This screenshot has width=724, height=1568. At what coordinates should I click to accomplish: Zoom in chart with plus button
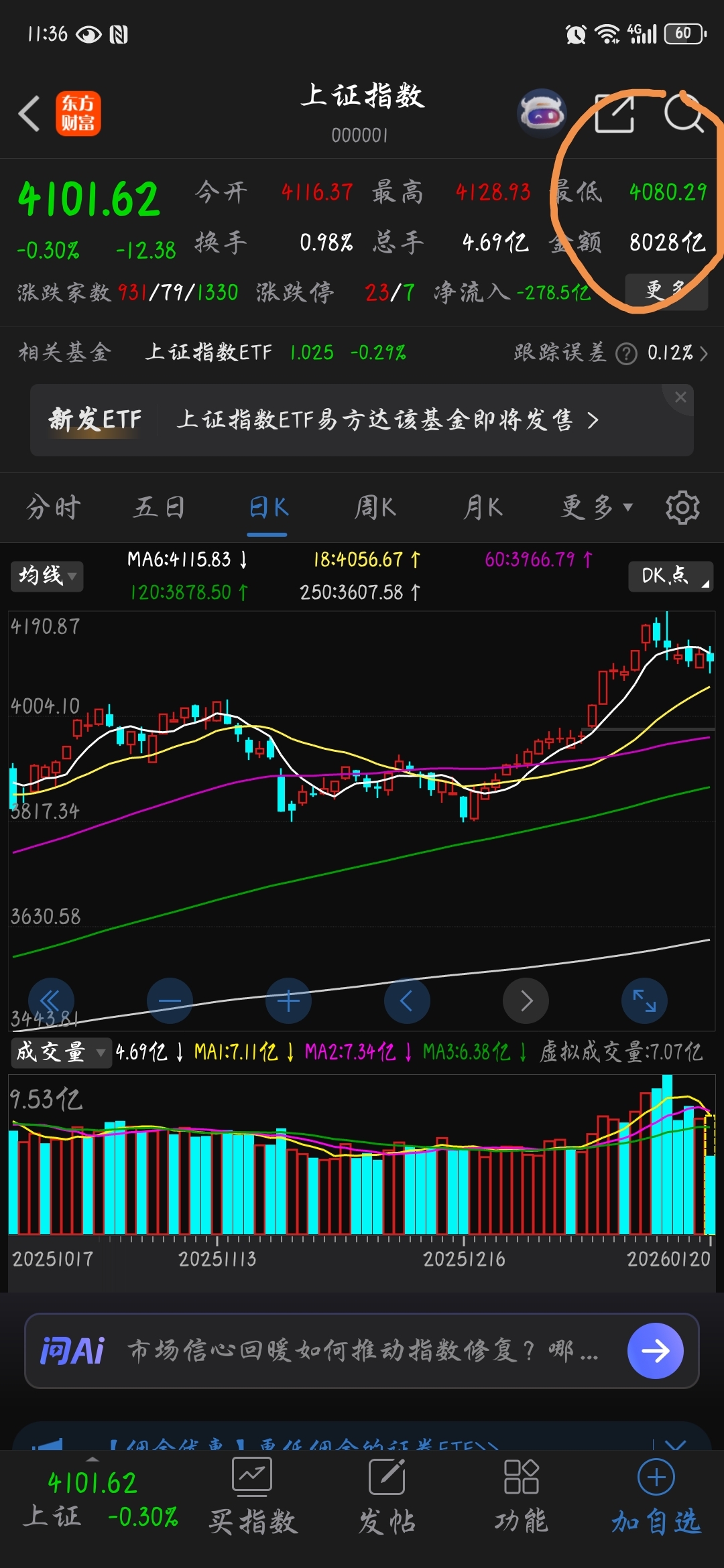(288, 1000)
